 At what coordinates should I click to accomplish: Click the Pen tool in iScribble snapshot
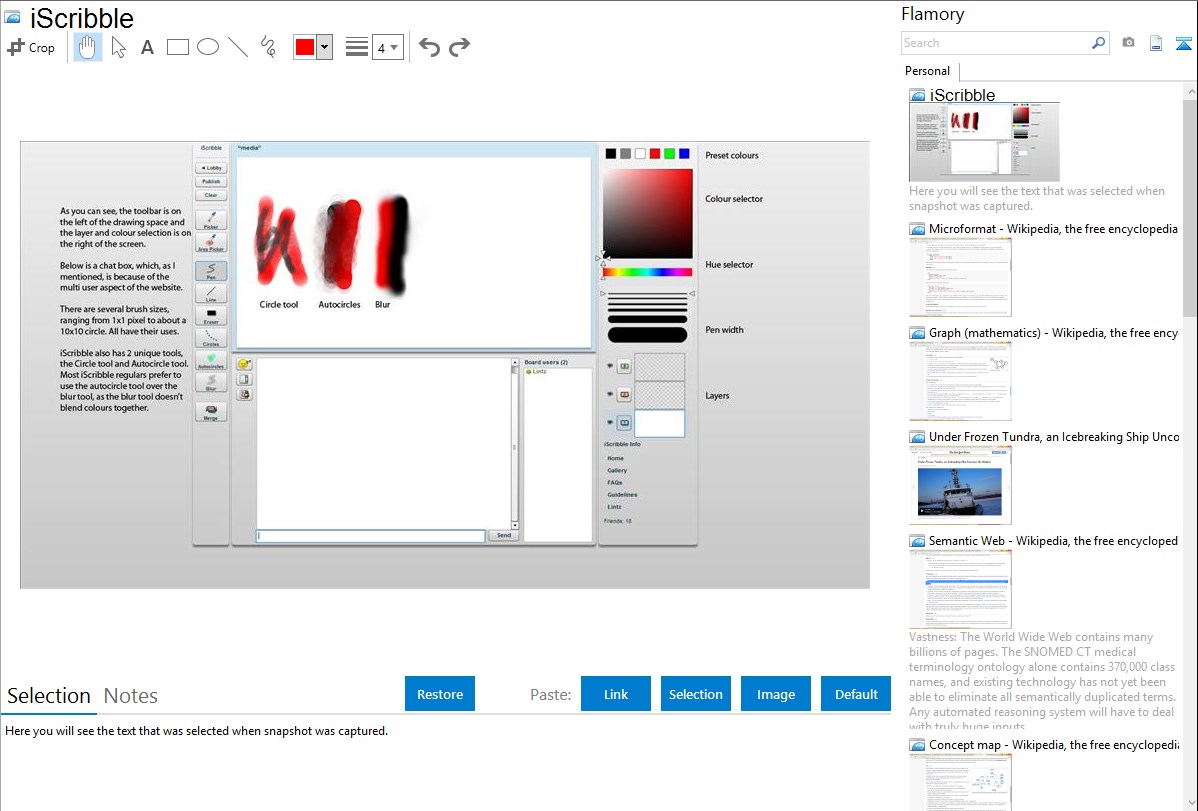211,271
